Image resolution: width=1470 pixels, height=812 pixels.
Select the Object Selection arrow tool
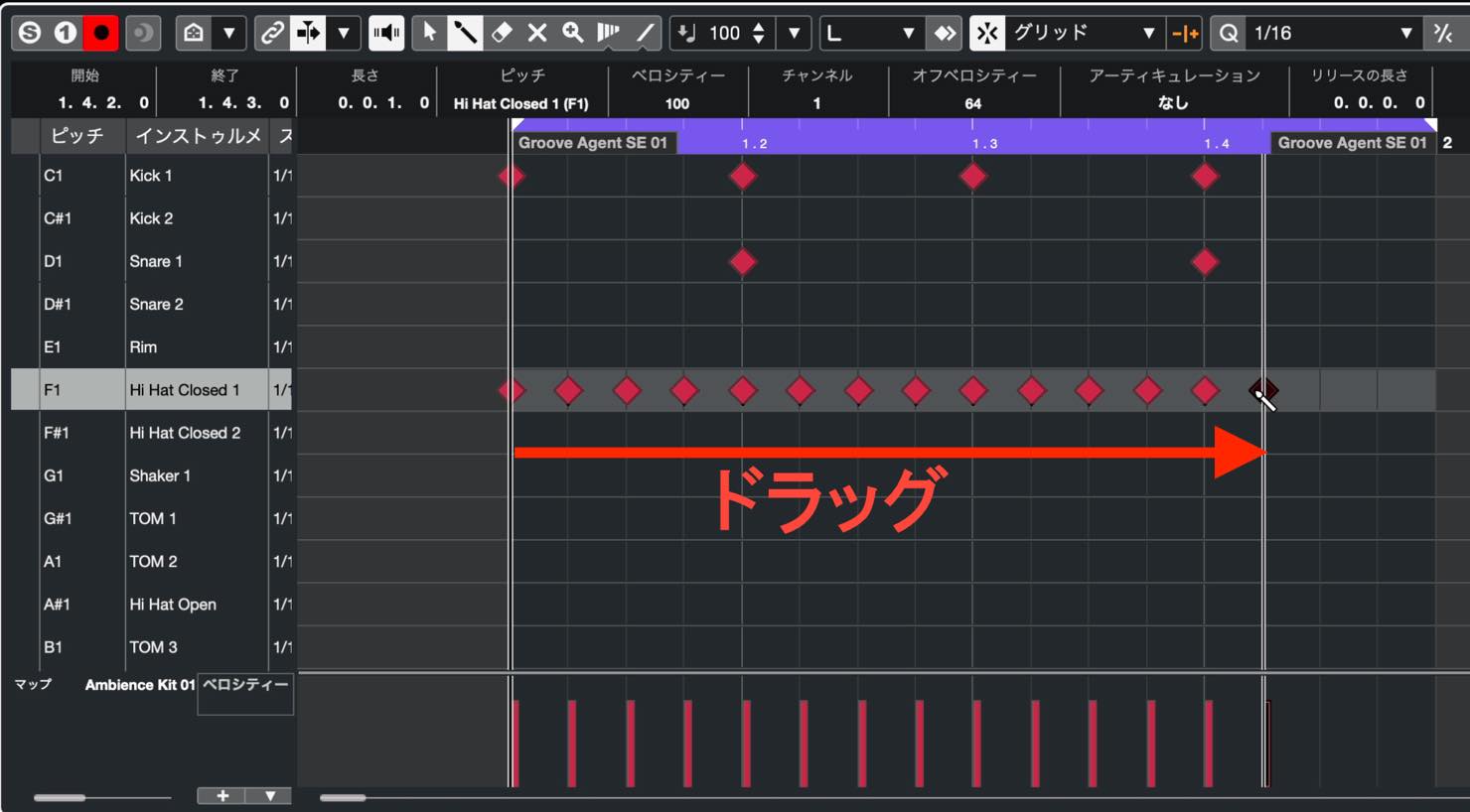(x=429, y=33)
